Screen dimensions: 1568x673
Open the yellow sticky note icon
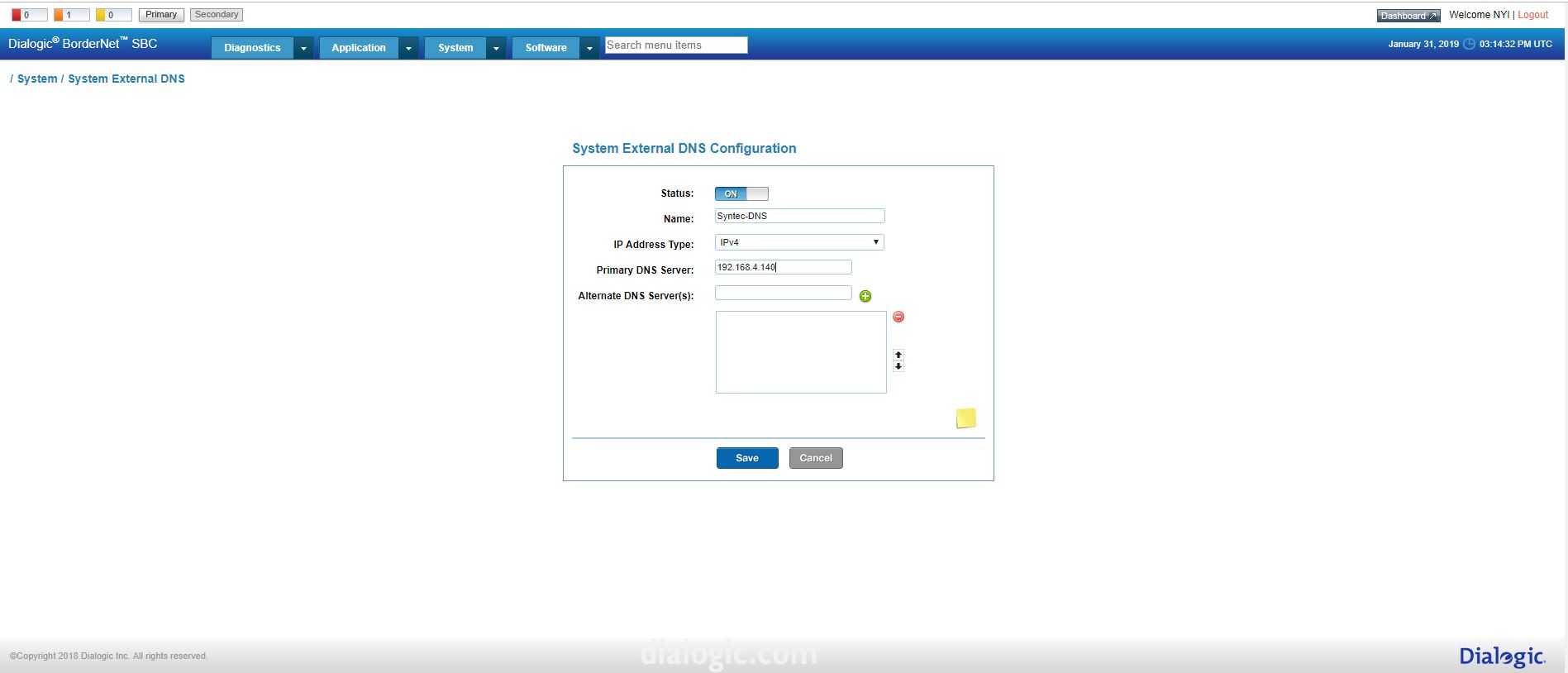coord(965,418)
